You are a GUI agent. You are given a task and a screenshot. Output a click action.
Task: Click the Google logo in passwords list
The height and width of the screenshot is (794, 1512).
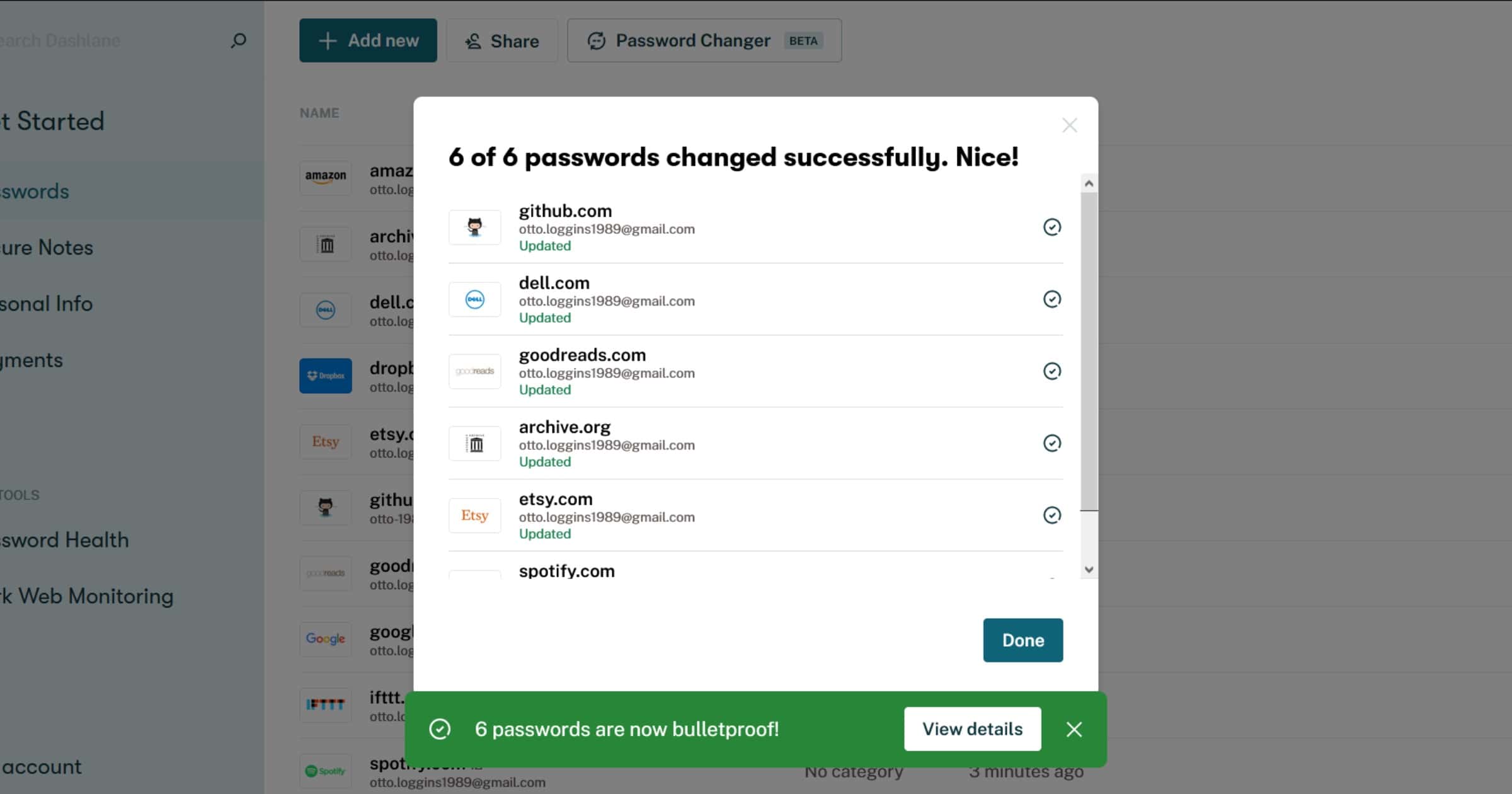click(x=326, y=638)
